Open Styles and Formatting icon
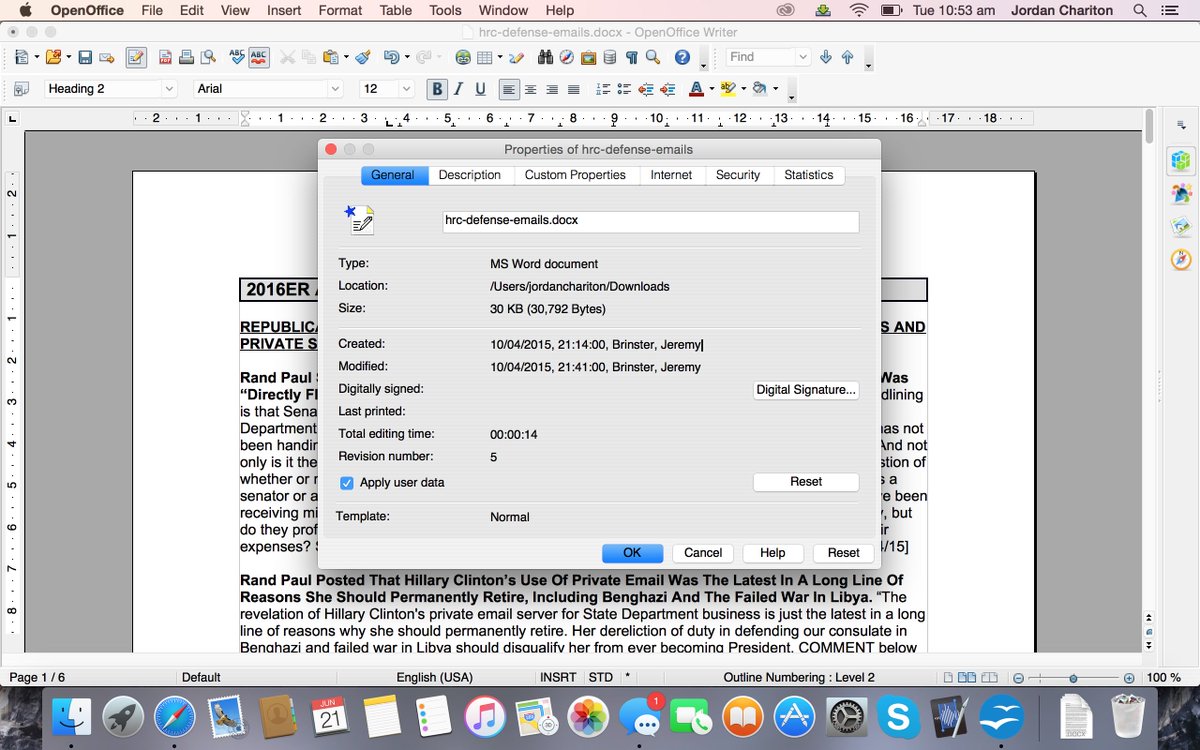1200x750 pixels. tap(21, 89)
